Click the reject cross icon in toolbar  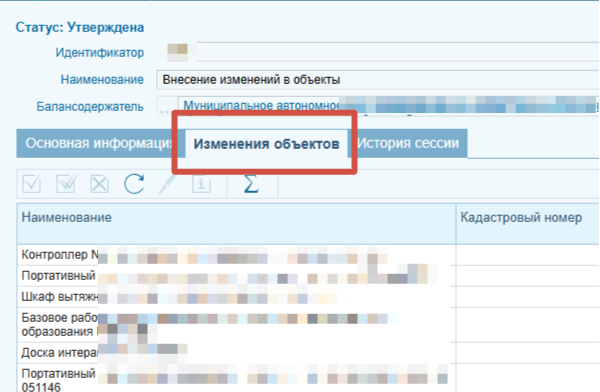pyautogui.click(x=99, y=184)
